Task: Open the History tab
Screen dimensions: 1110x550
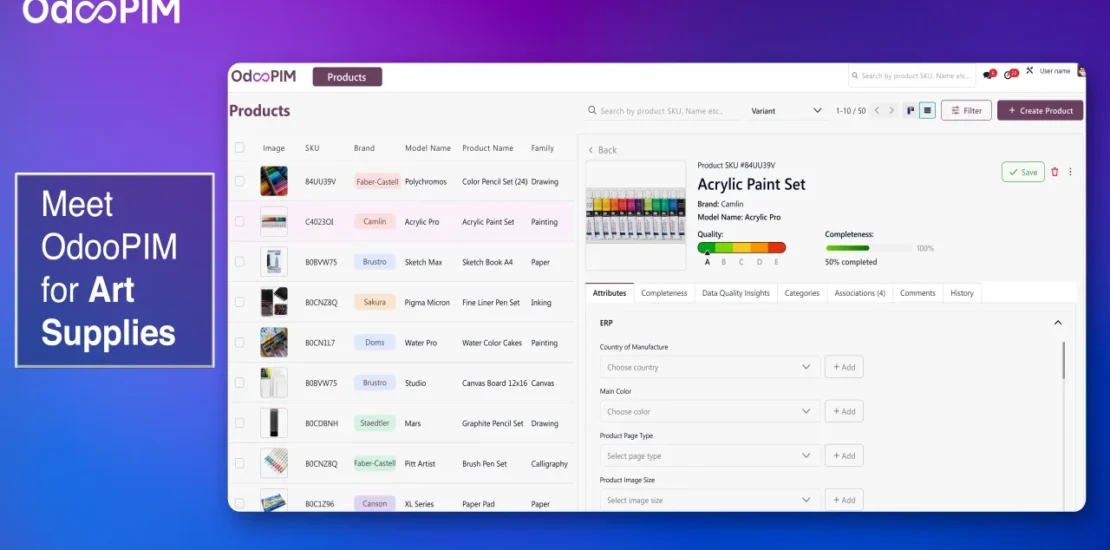Action: point(962,293)
